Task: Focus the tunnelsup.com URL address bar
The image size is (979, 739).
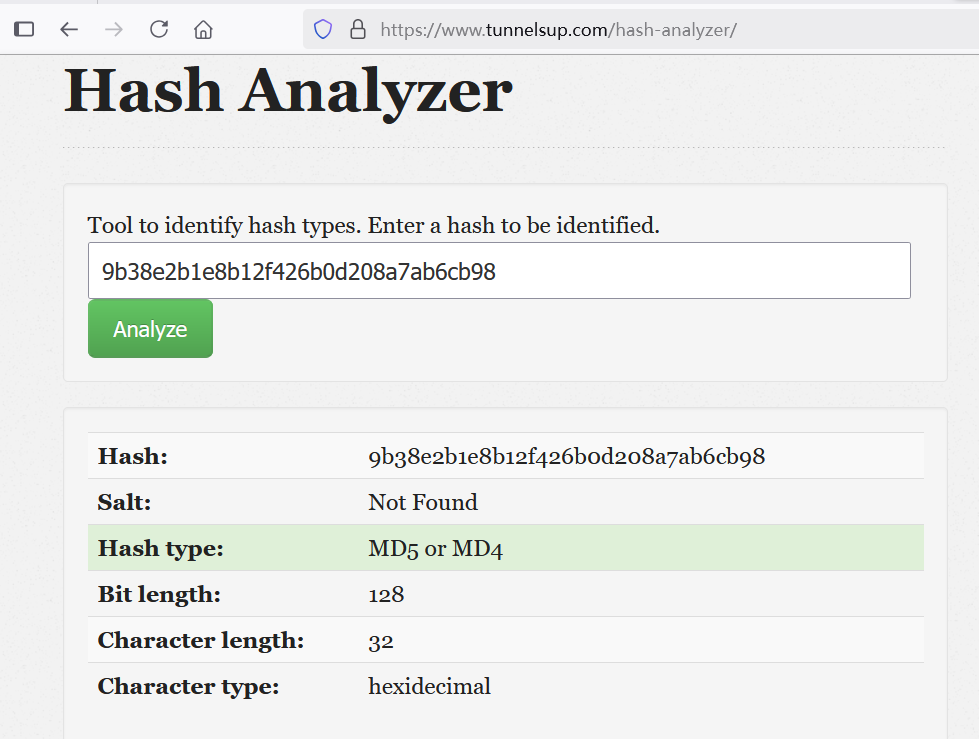Action: tap(560, 29)
